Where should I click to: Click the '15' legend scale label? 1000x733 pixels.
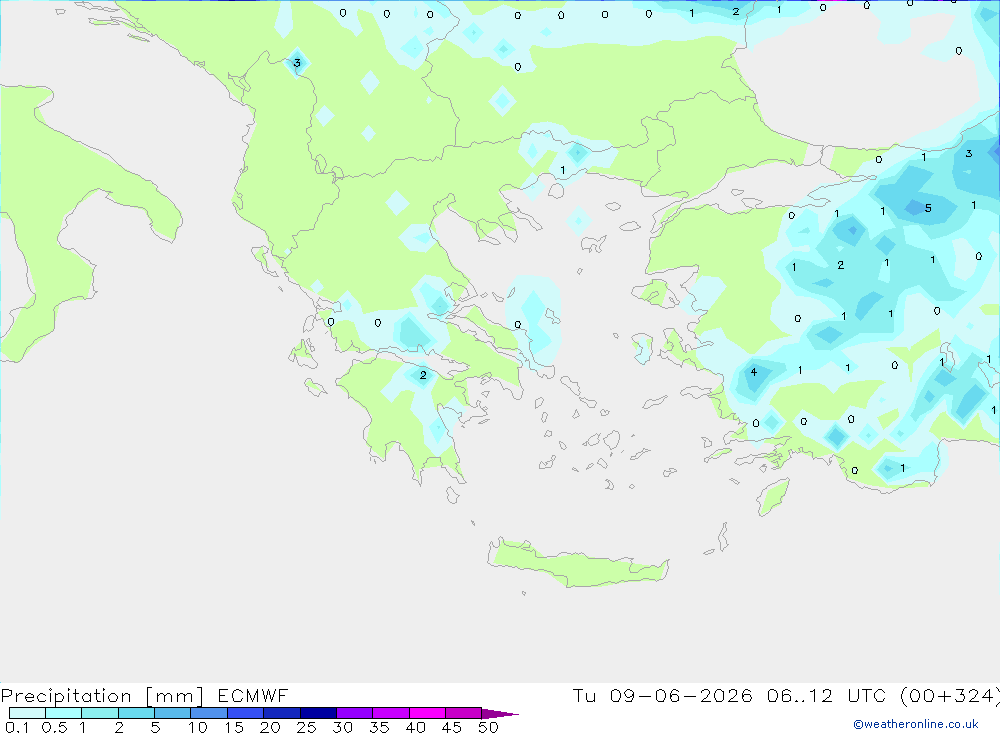234,727
